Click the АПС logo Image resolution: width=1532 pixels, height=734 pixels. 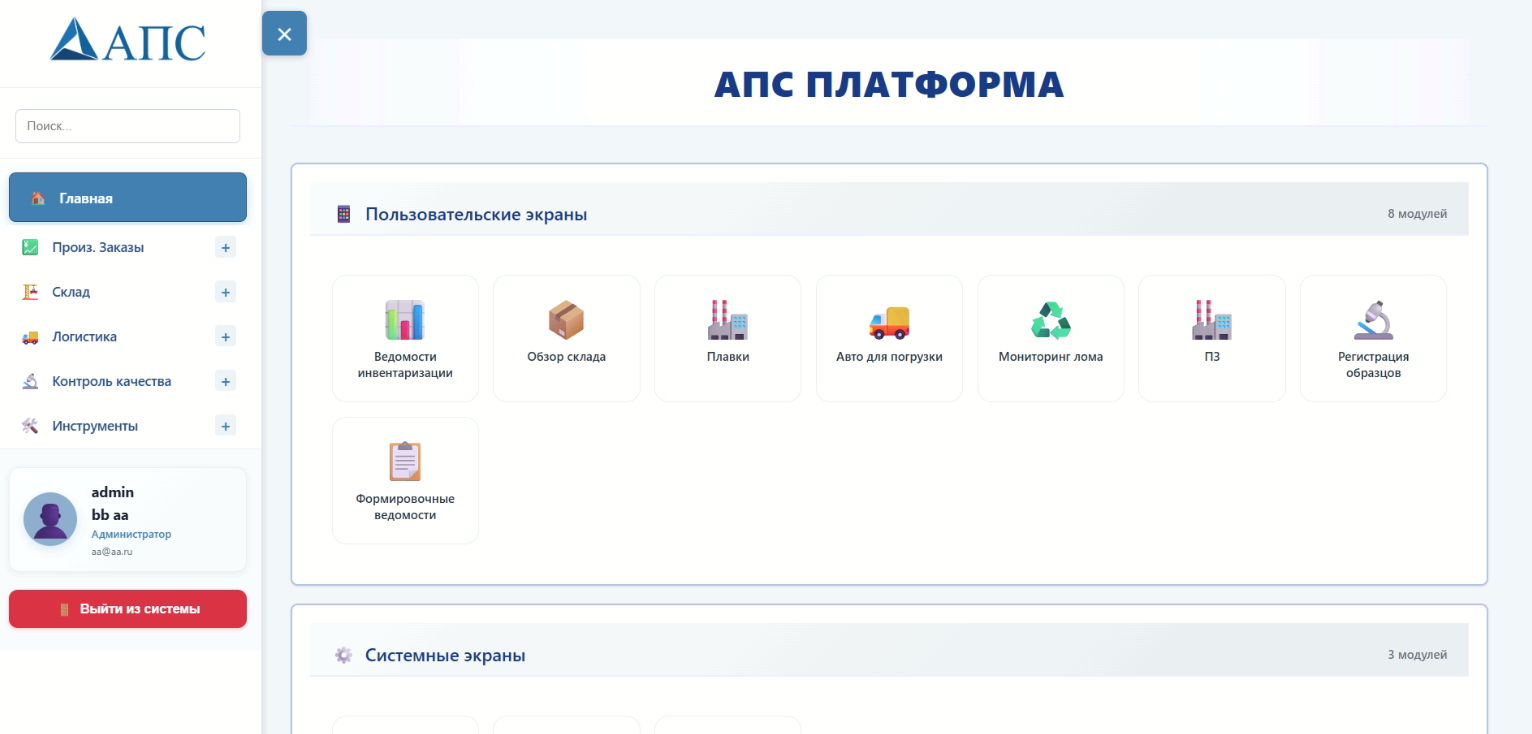[x=128, y=40]
